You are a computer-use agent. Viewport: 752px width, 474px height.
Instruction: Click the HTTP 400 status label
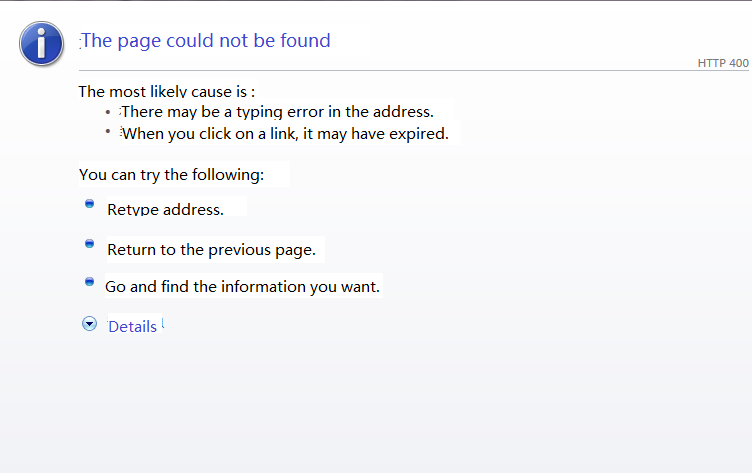pos(722,63)
